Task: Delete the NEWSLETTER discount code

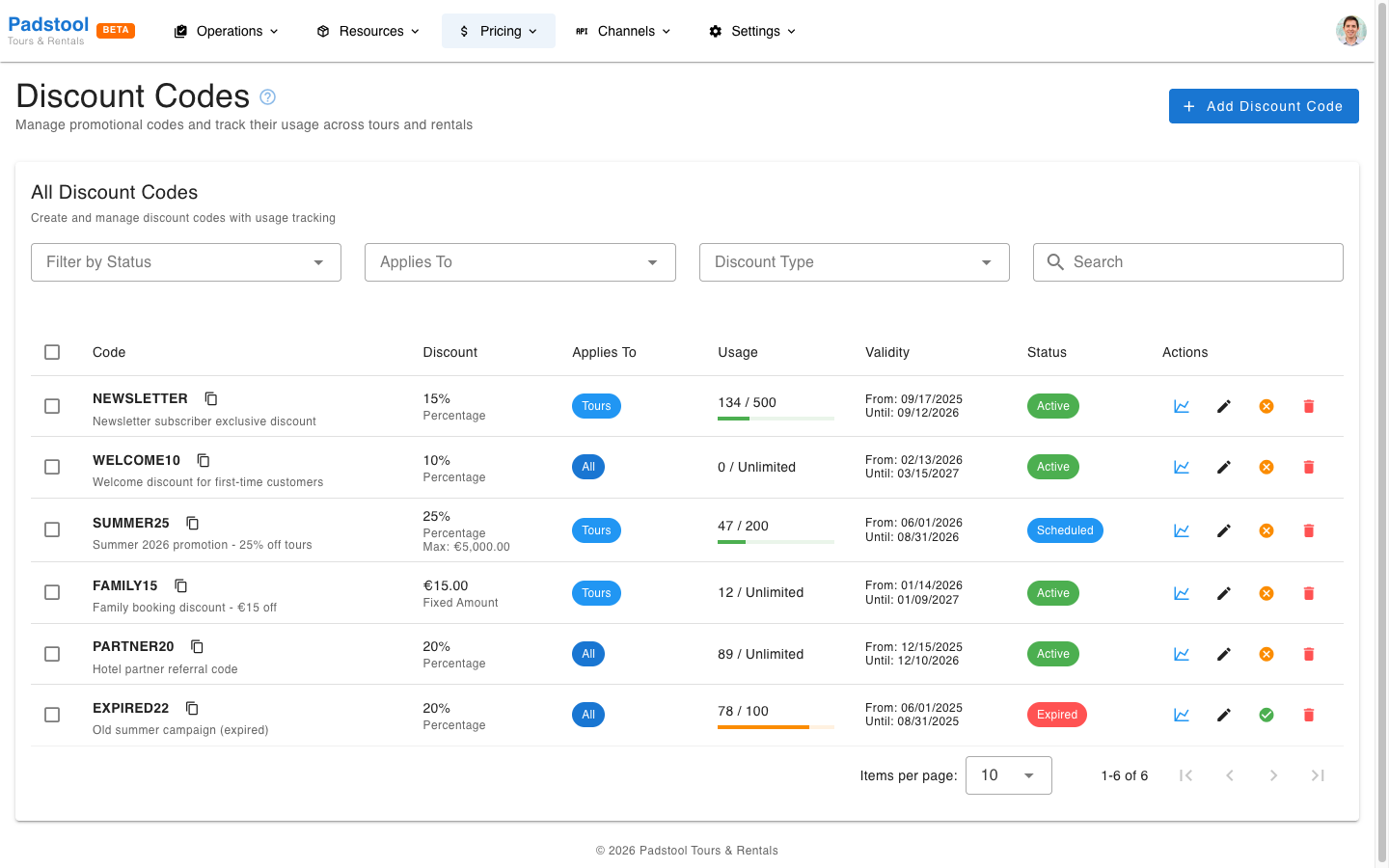Action: click(1309, 406)
